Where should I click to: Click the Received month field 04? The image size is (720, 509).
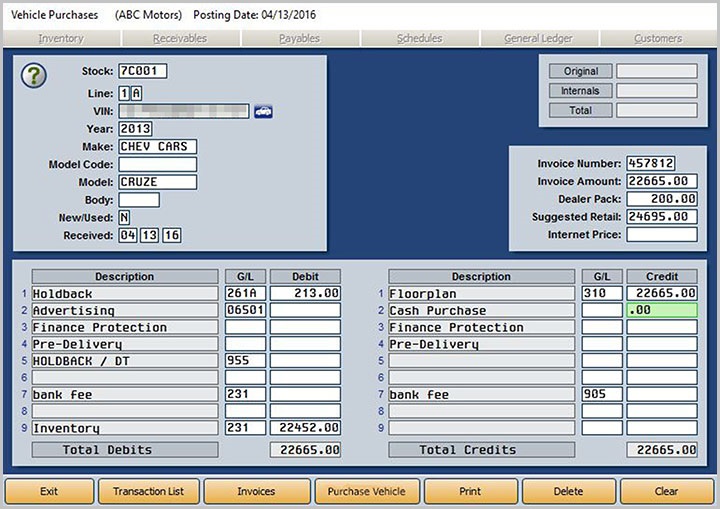click(x=127, y=235)
